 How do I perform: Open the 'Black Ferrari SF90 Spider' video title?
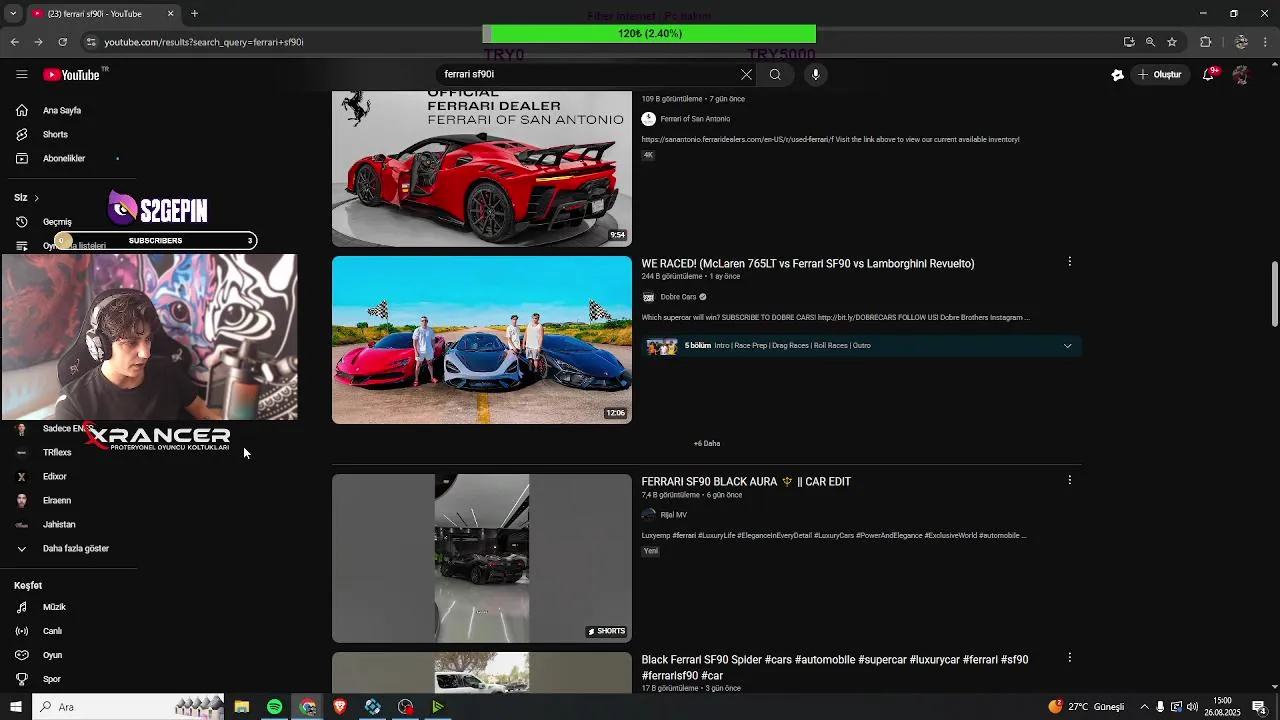[835, 667]
